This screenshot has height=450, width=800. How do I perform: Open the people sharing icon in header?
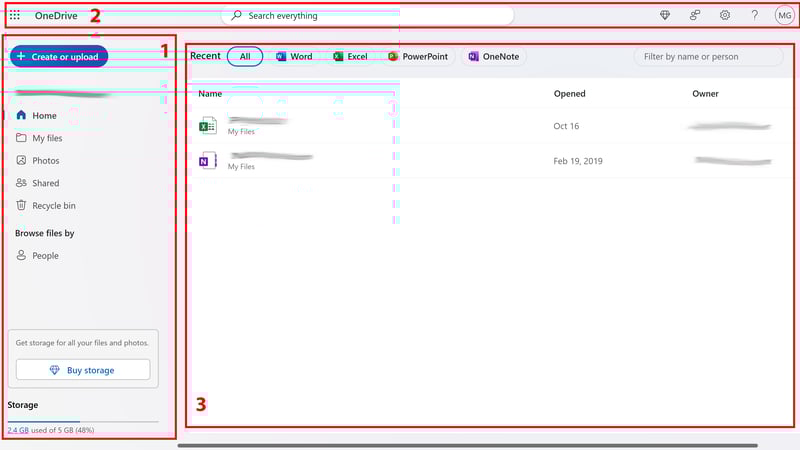[694, 15]
